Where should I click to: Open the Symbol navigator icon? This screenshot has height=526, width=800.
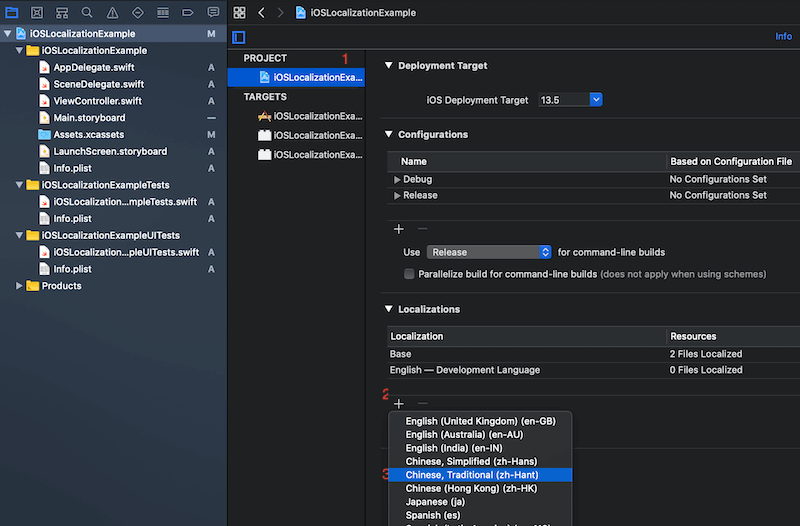[62, 12]
